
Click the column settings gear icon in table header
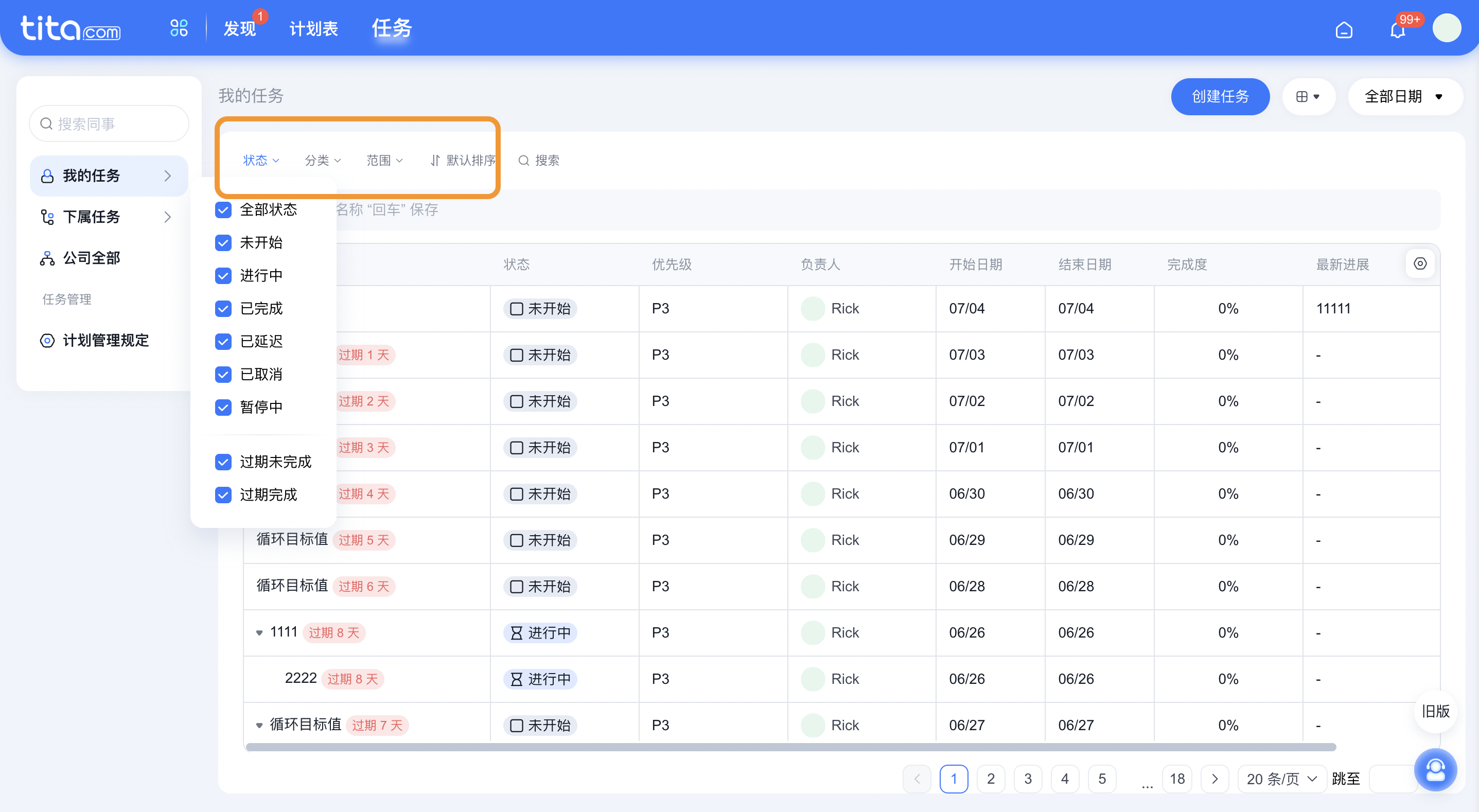click(x=1419, y=263)
